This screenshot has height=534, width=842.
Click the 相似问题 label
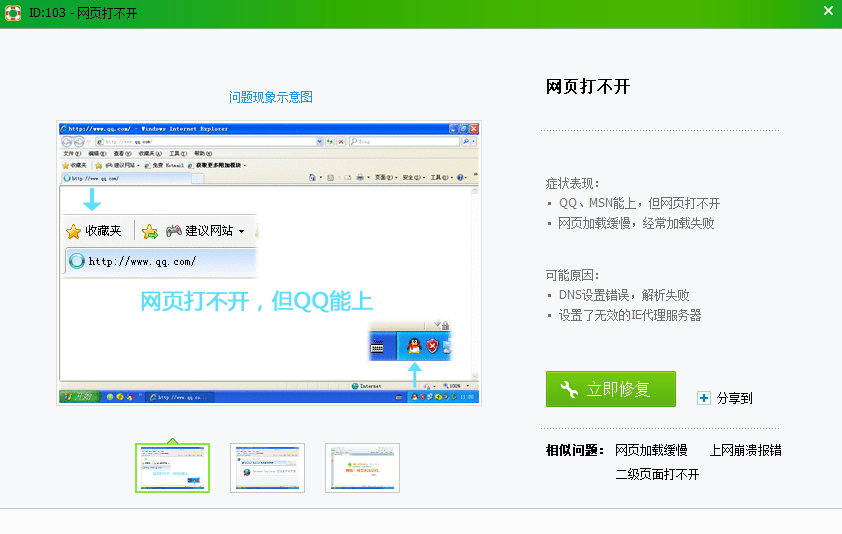click(x=575, y=450)
